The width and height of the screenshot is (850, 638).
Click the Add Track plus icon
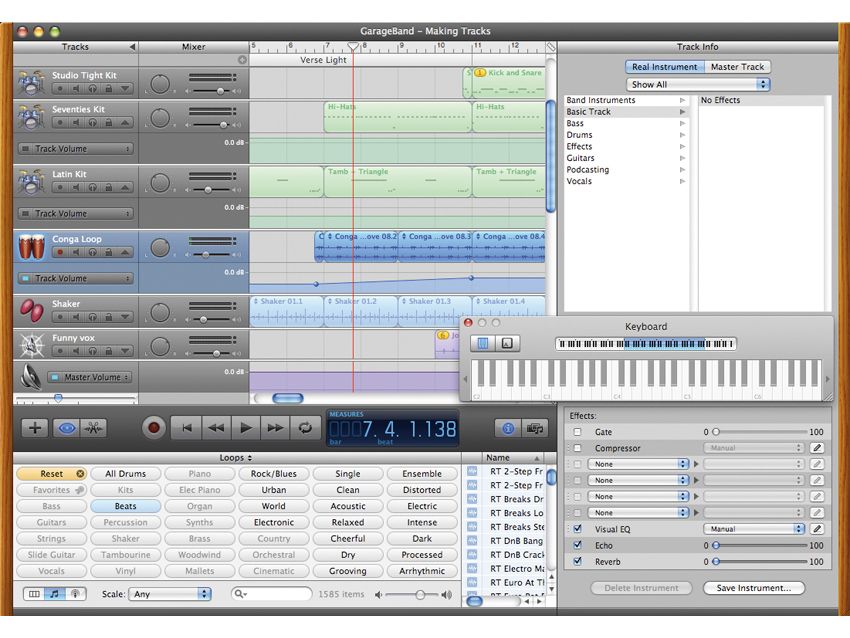(x=33, y=428)
